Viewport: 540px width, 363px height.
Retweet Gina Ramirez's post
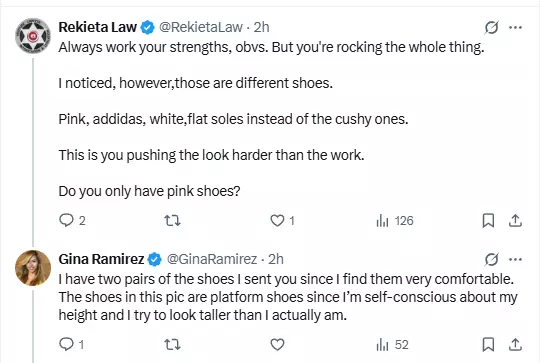(172, 344)
